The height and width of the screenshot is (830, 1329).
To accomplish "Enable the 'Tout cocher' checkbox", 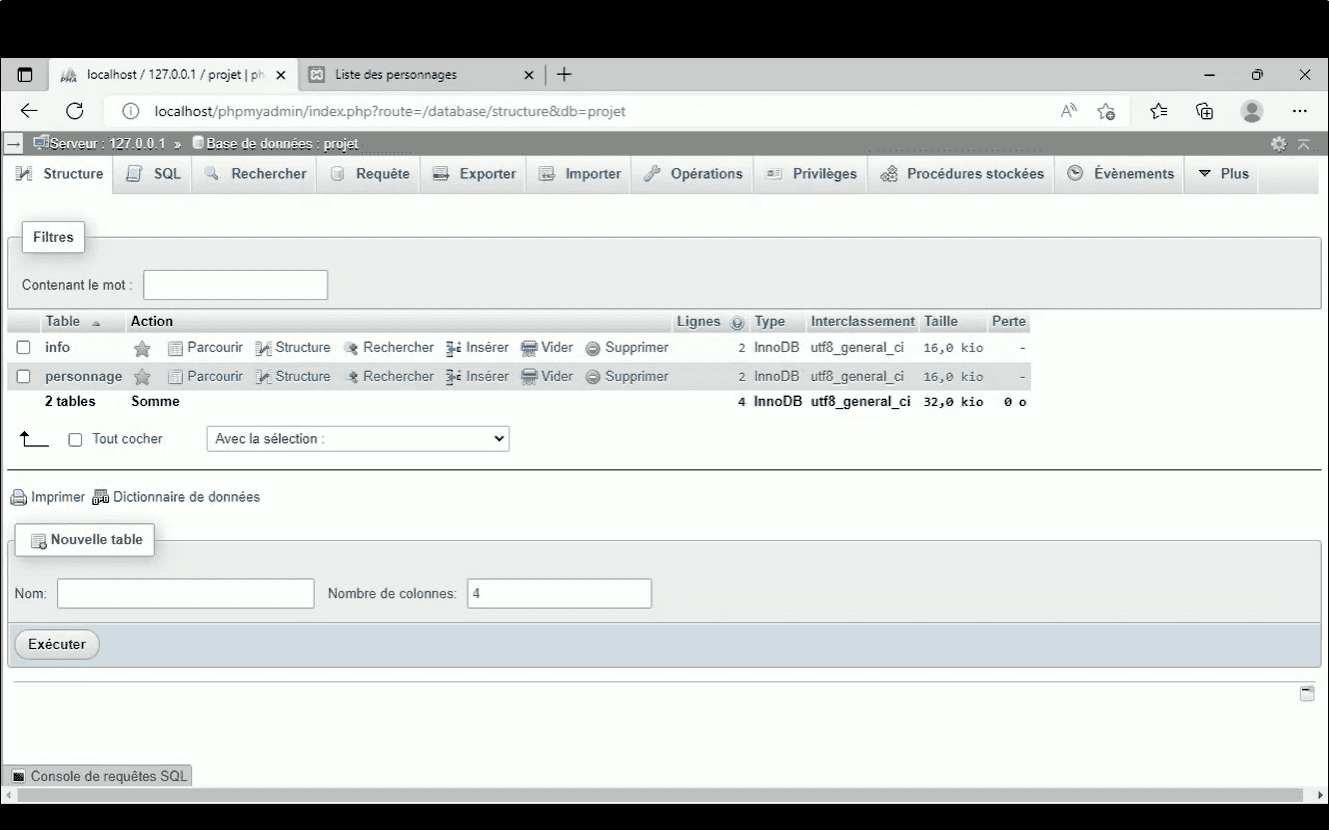I will click(x=74, y=438).
